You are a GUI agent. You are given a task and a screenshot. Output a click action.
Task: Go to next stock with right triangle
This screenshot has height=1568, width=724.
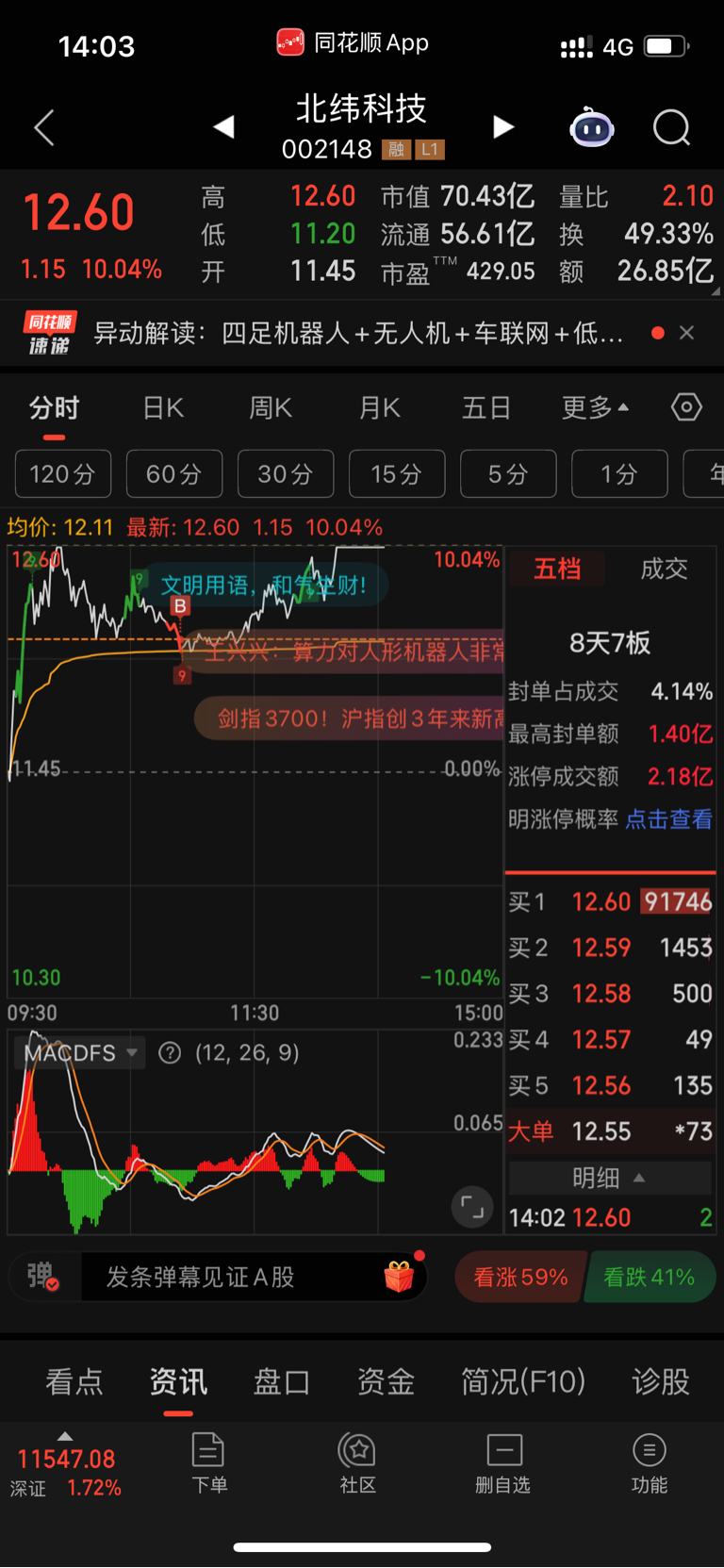[503, 126]
